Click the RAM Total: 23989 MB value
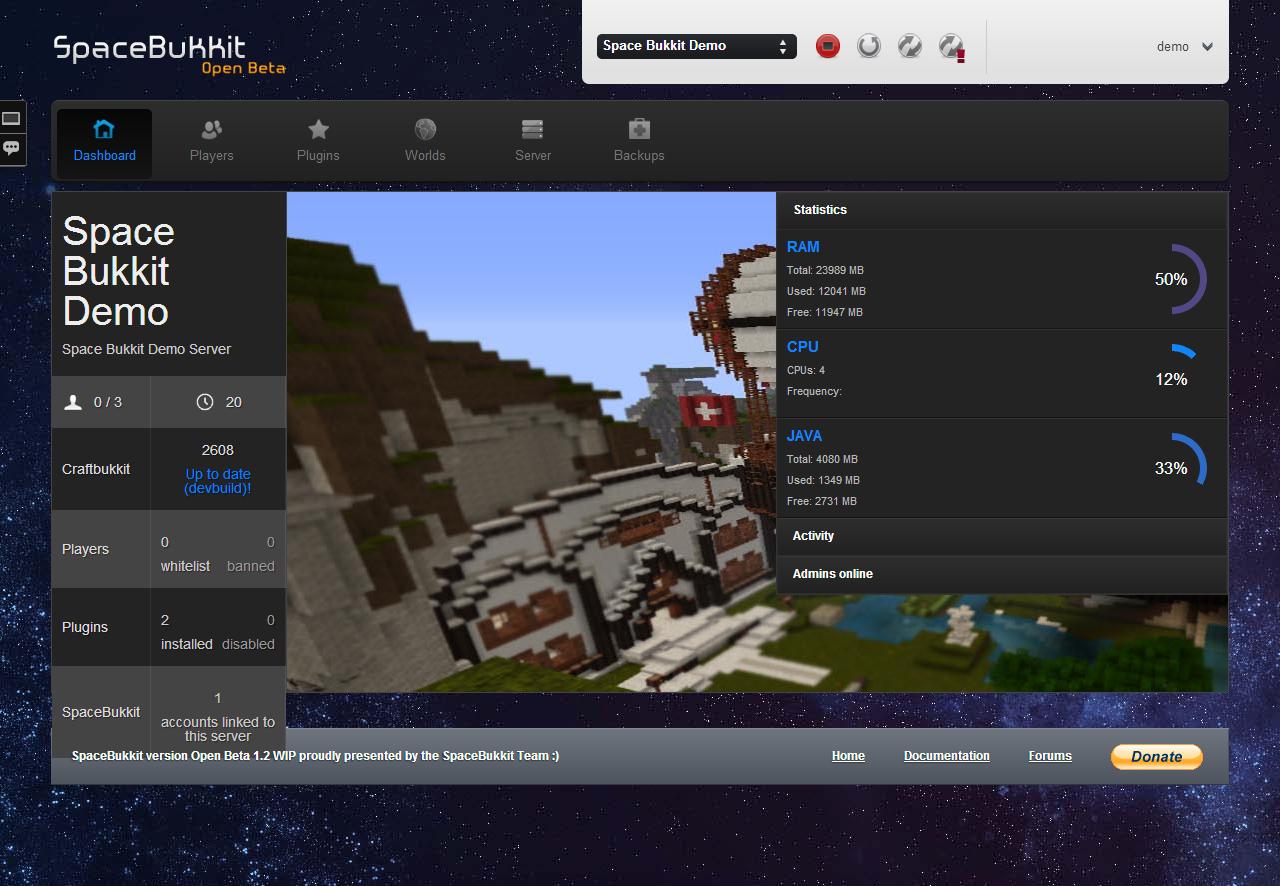Viewport: 1280px width, 886px height. tap(825, 270)
